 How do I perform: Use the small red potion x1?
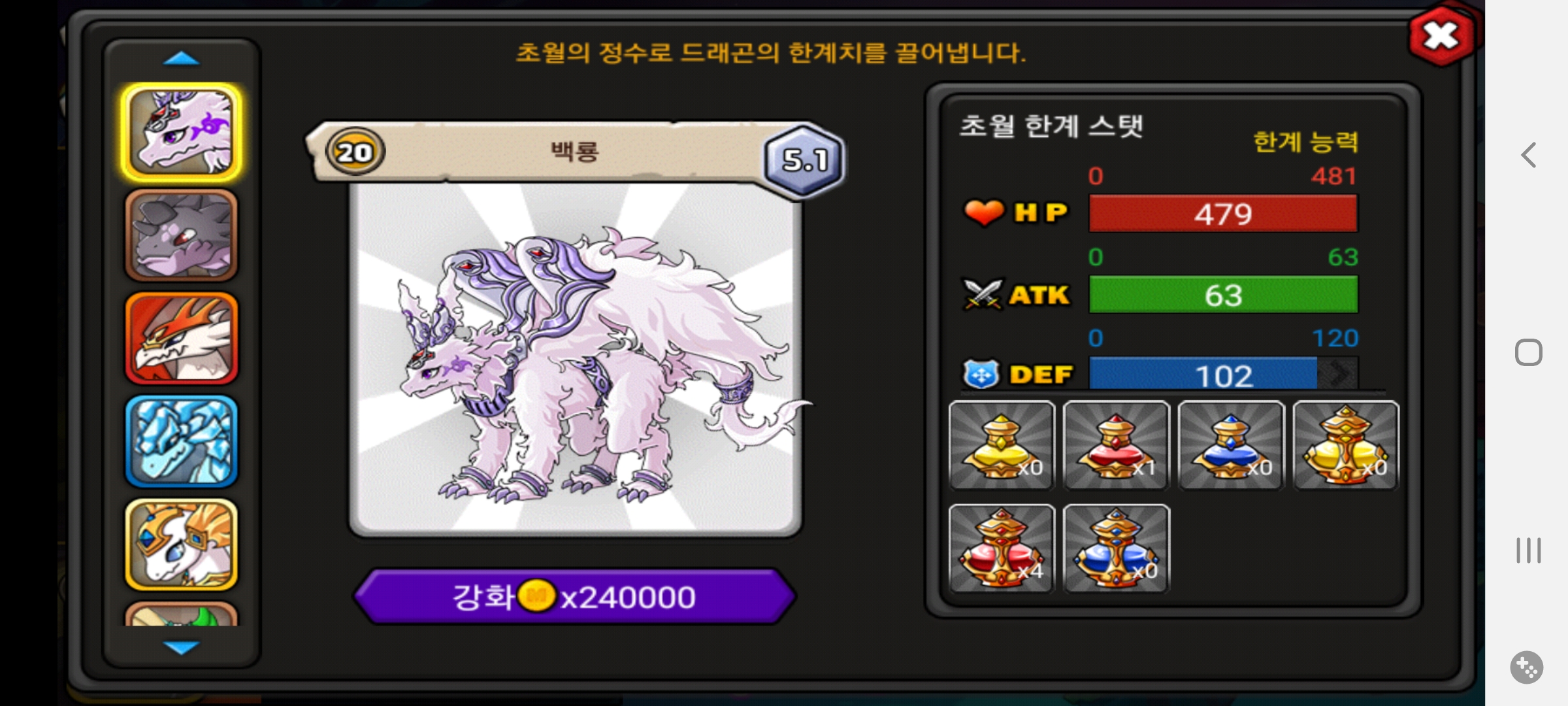pos(1117,445)
